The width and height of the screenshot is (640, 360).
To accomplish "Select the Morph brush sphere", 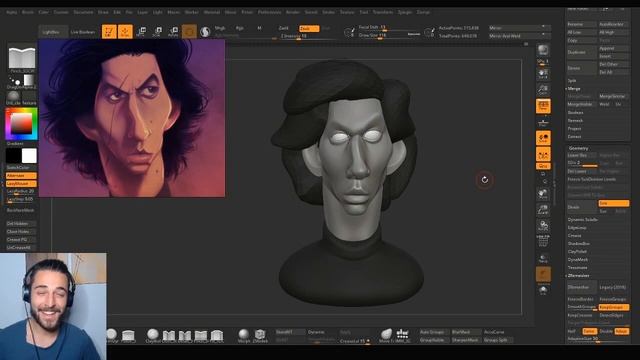I will [x=244, y=335].
